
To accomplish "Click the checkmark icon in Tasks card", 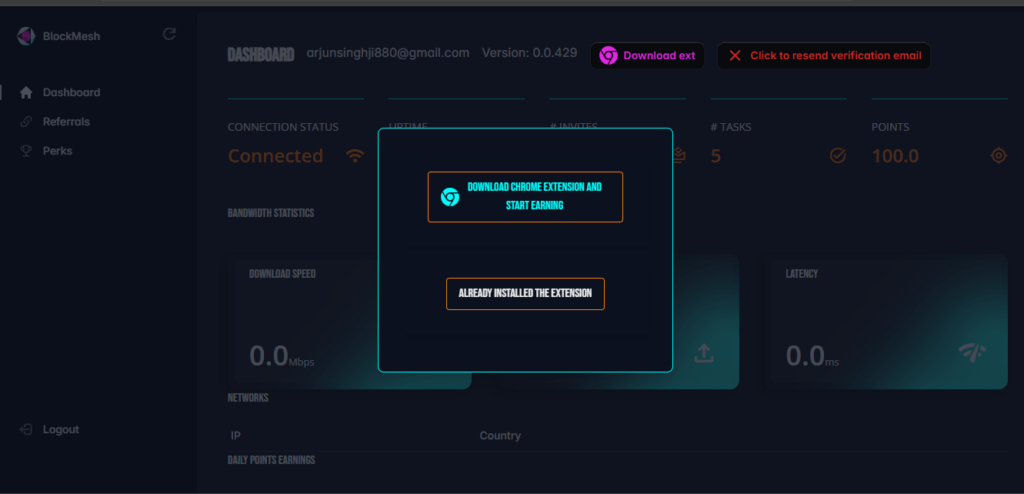I will 837,156.
